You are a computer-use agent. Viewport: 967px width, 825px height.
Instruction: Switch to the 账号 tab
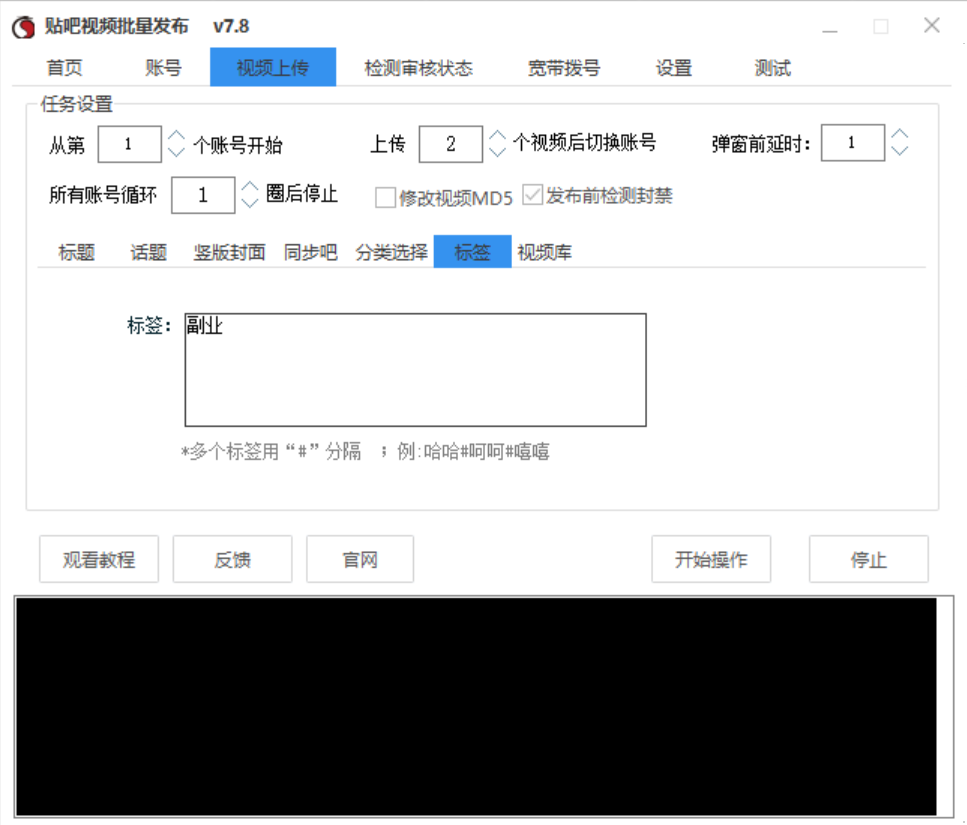point(163,68)
